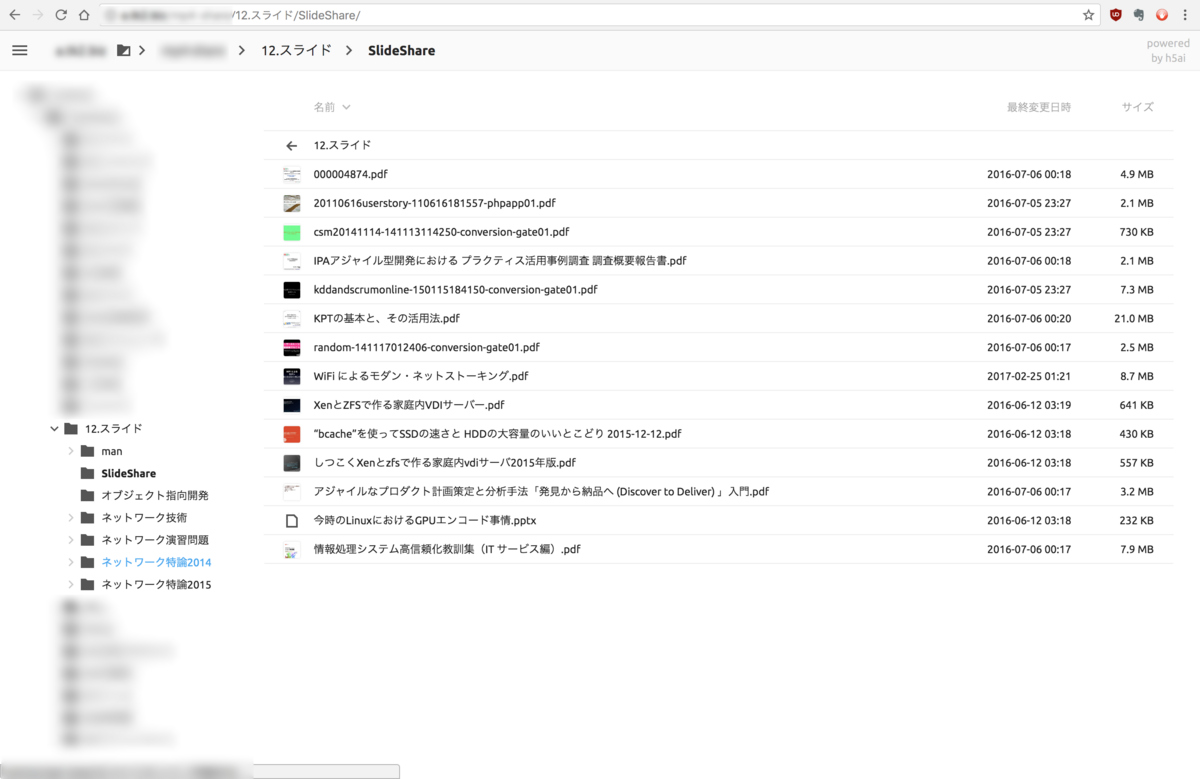Select ネットワーク技術 folder in tree
Image resolution: width=1200 pixels, height=779 pixels.
[x=143, y=518]
